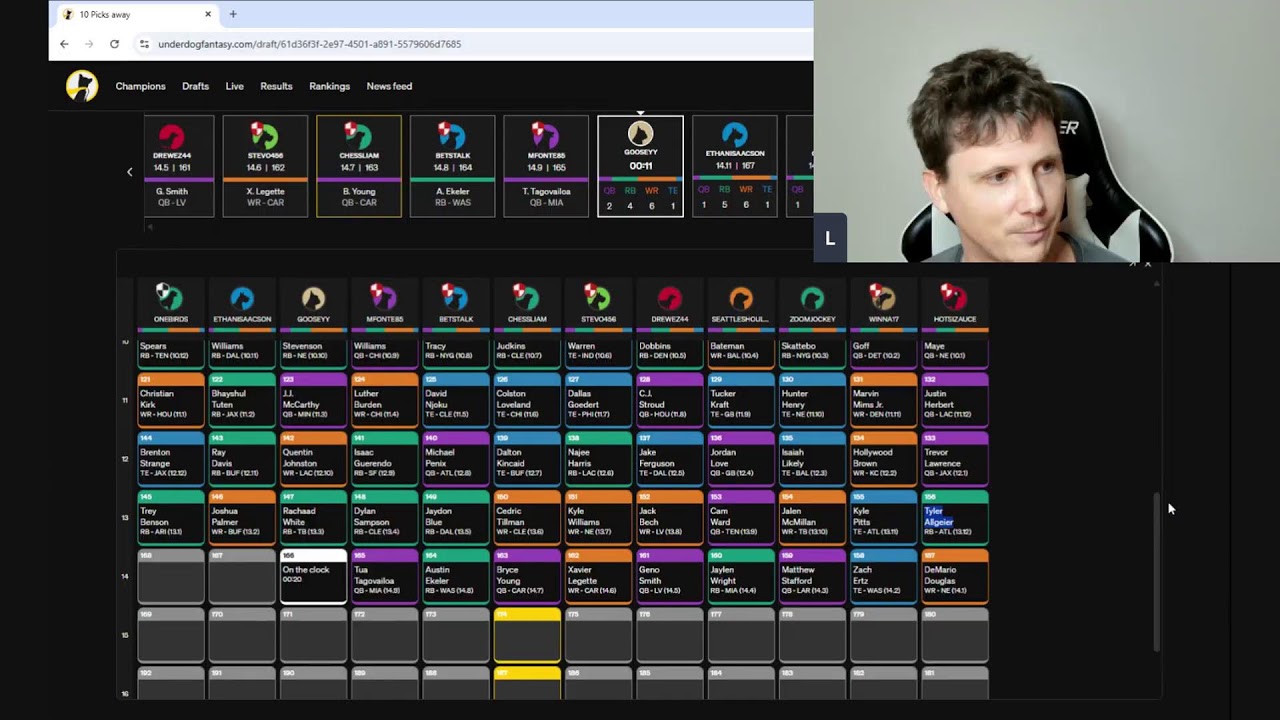Click the Underdog Fantasy logo icon
Image resolution: width=1280 pixels, height=720 pixels.
[x=82, y=86]
